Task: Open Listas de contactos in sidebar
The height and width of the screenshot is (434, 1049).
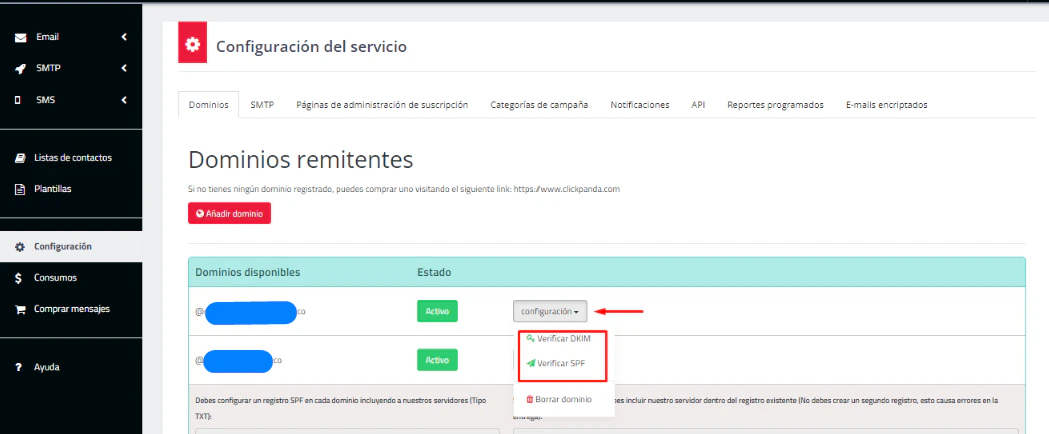Action: tap(73, 158)
